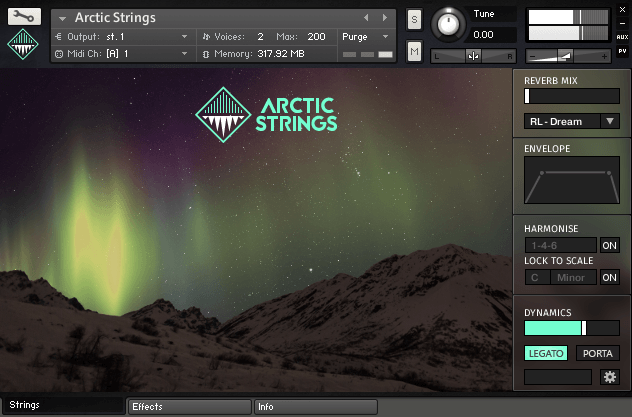632x417 pixels.
Task: Click the reverb preset dropdown arrow
Action: tap(610, 121)
